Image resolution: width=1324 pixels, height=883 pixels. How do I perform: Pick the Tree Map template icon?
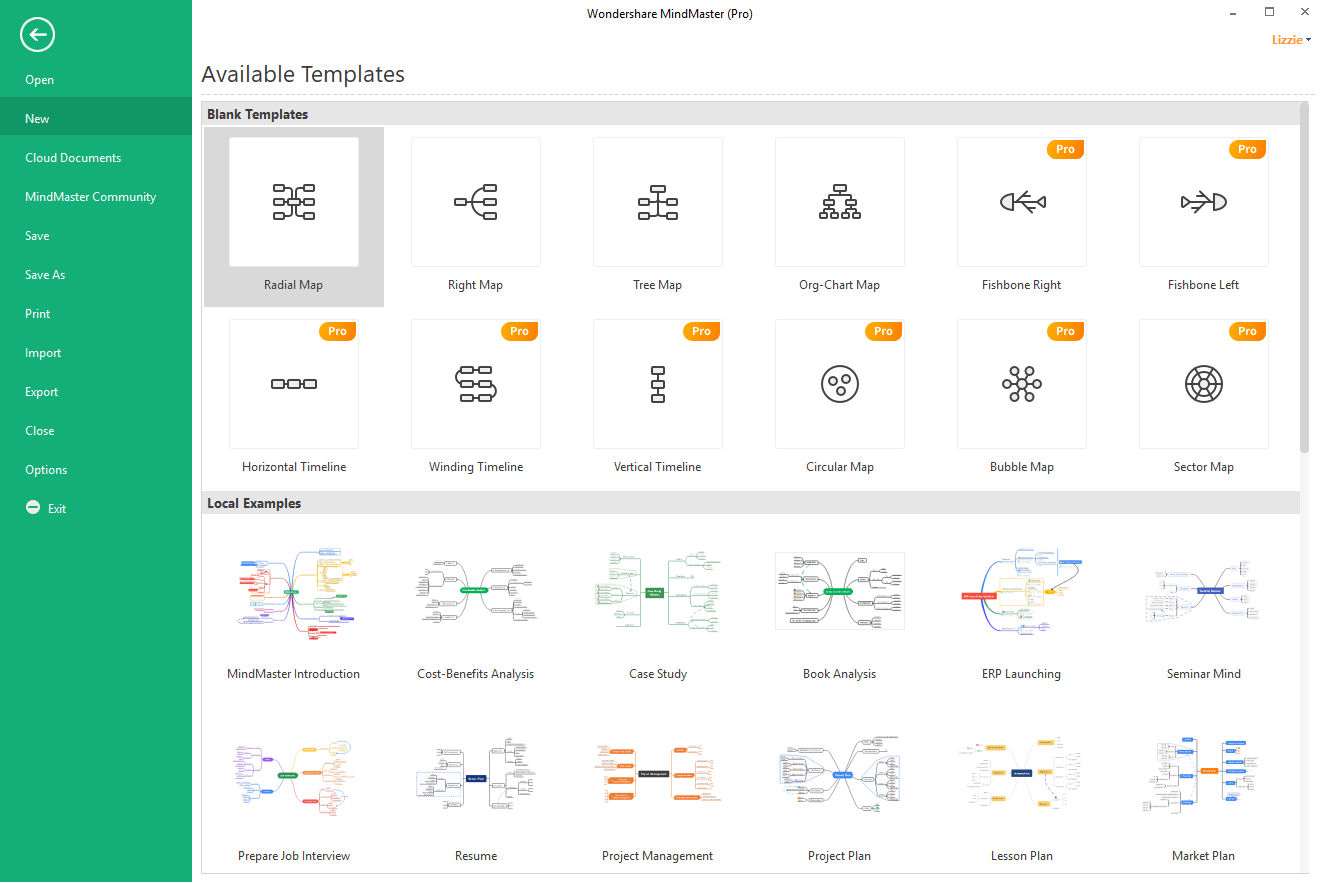[658, 202]
